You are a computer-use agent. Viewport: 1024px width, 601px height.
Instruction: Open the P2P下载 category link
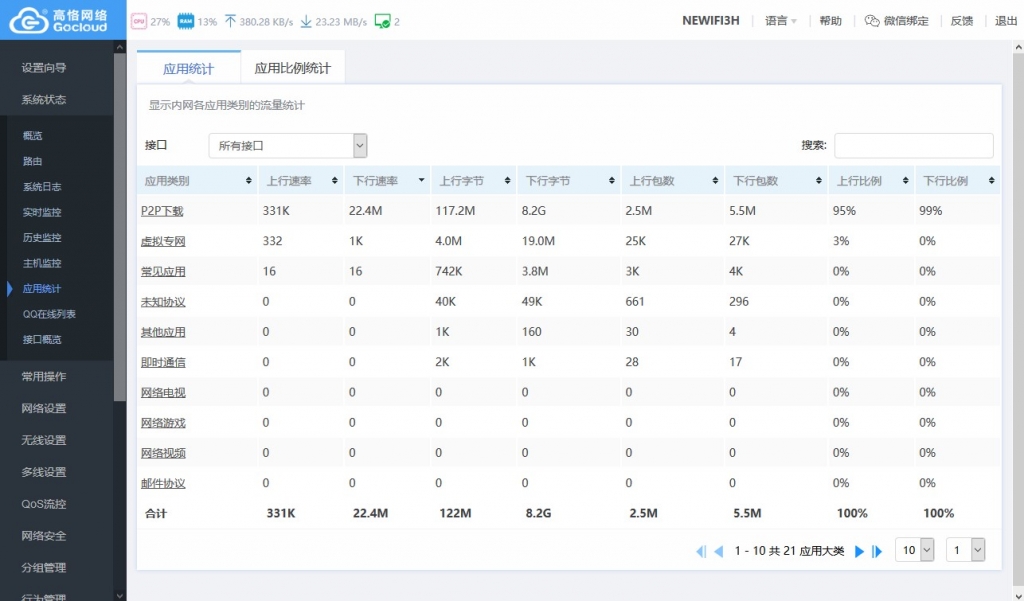(162, 211)
